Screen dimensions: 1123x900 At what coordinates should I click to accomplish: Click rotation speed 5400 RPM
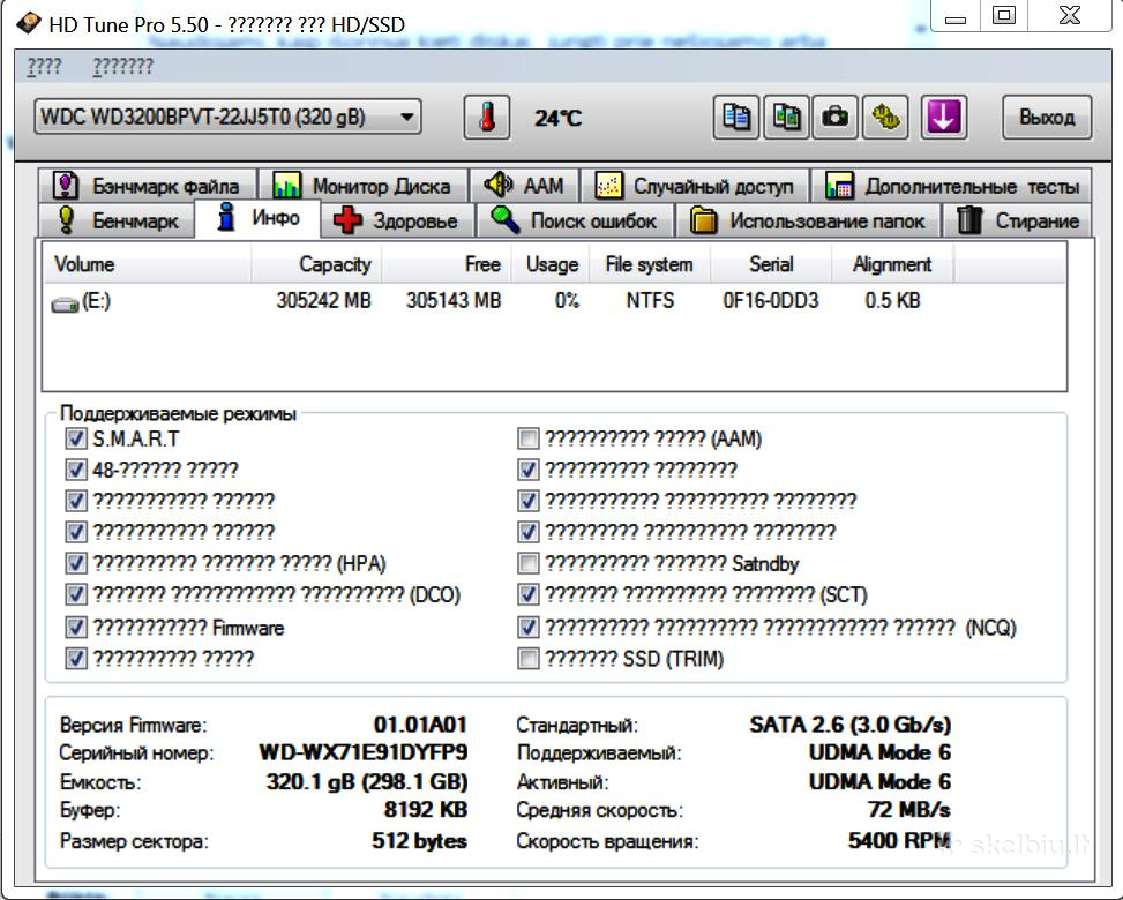tap(900, 841)
